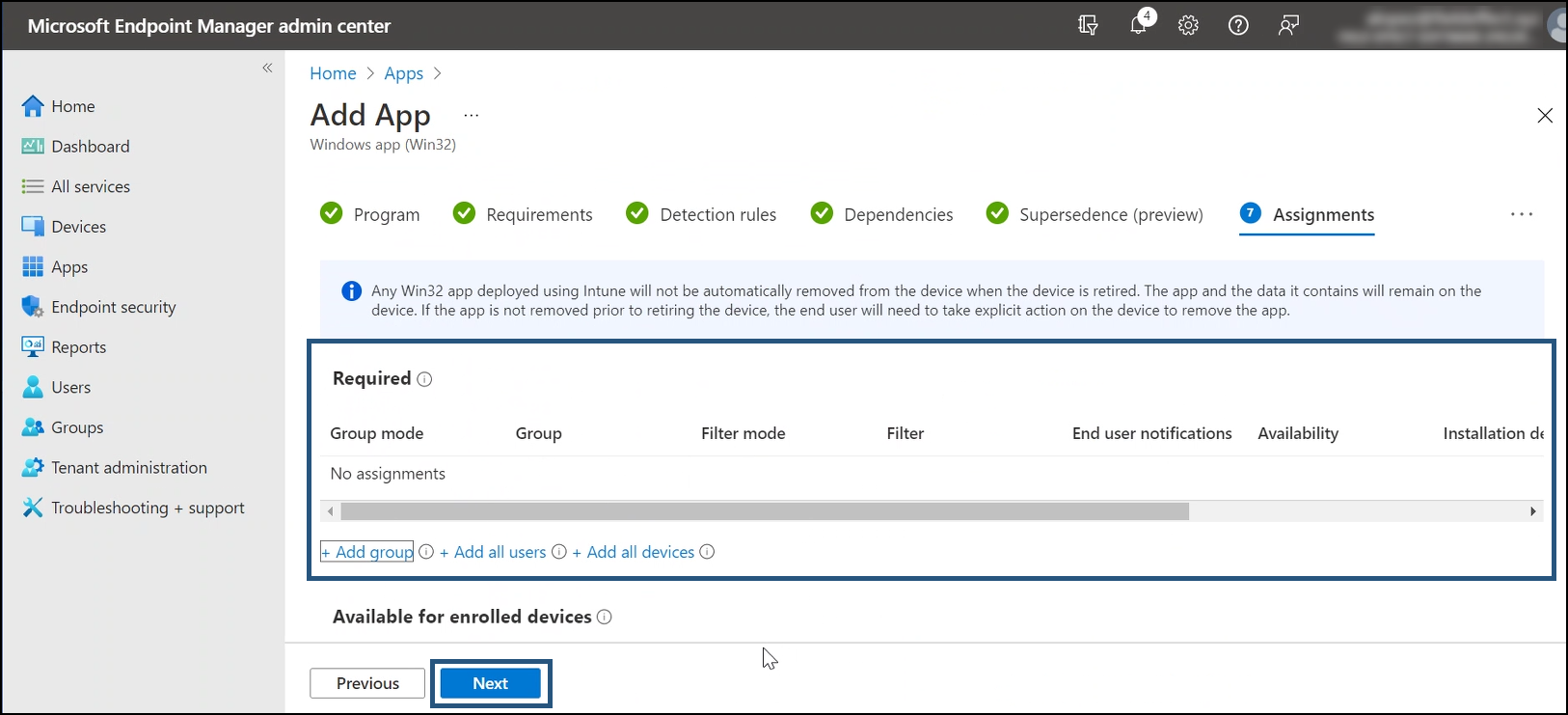Switch to the Program step tab
This screenshot has height=715, width=1568.
[370, 214]
